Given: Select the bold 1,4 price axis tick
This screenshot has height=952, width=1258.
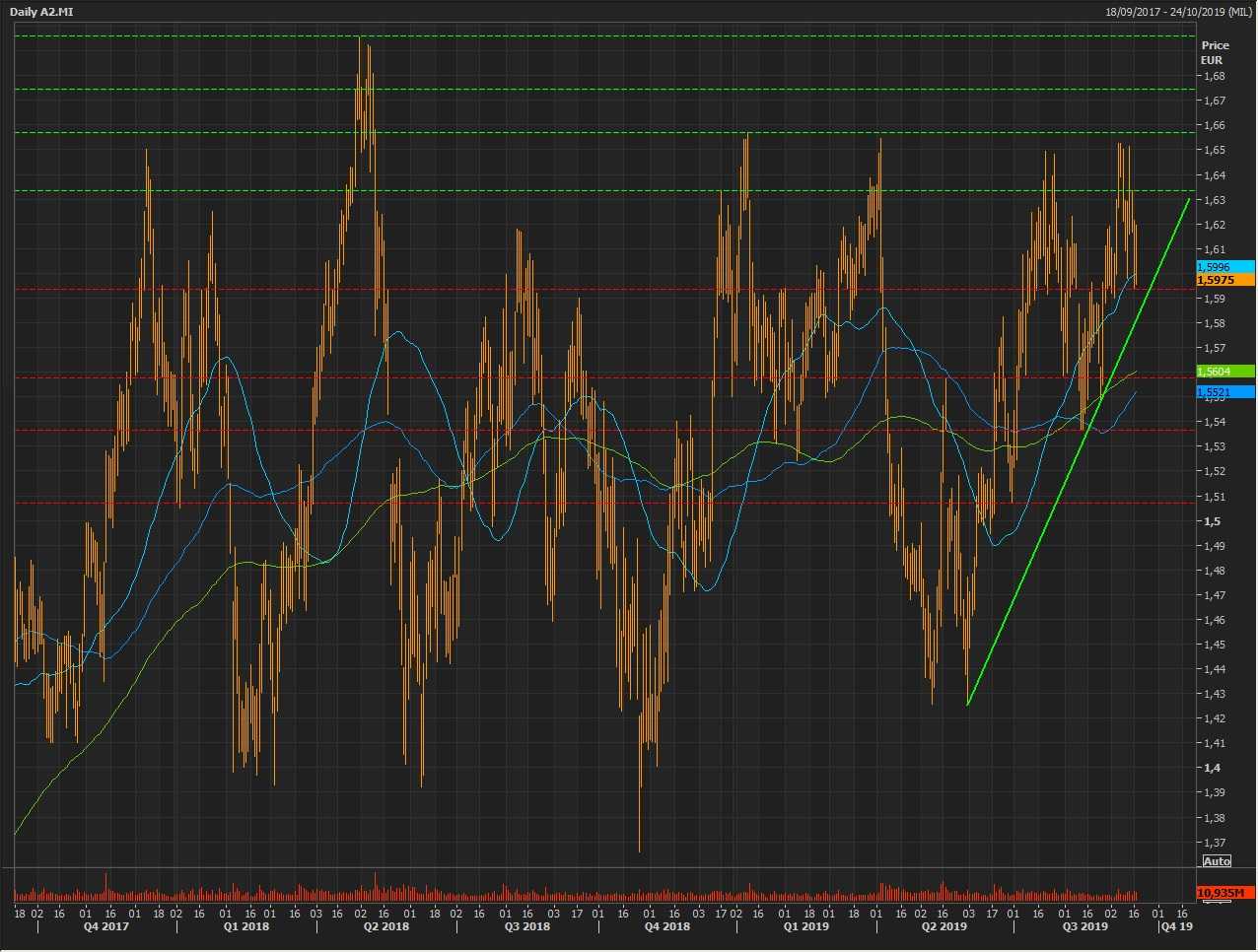Looking at the screenshot, I should pos(1211,768).
